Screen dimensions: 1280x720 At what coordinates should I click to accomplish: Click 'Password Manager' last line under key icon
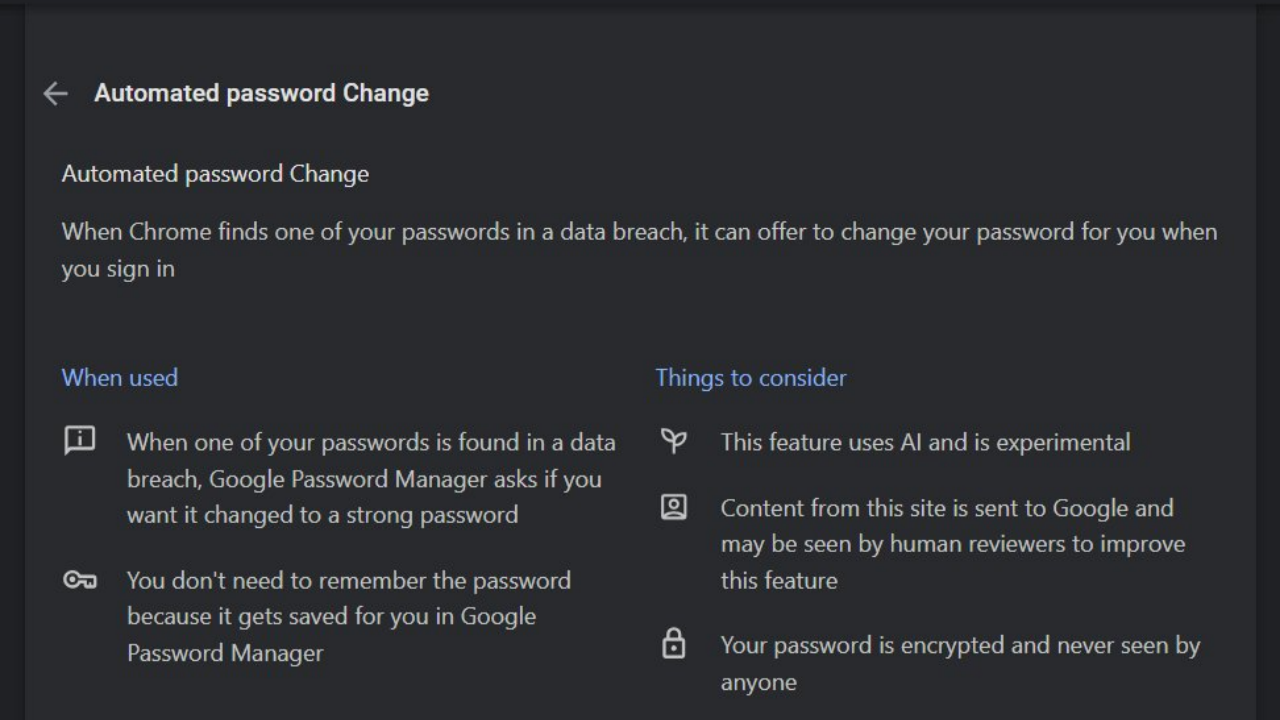click(x=225, y=653)
